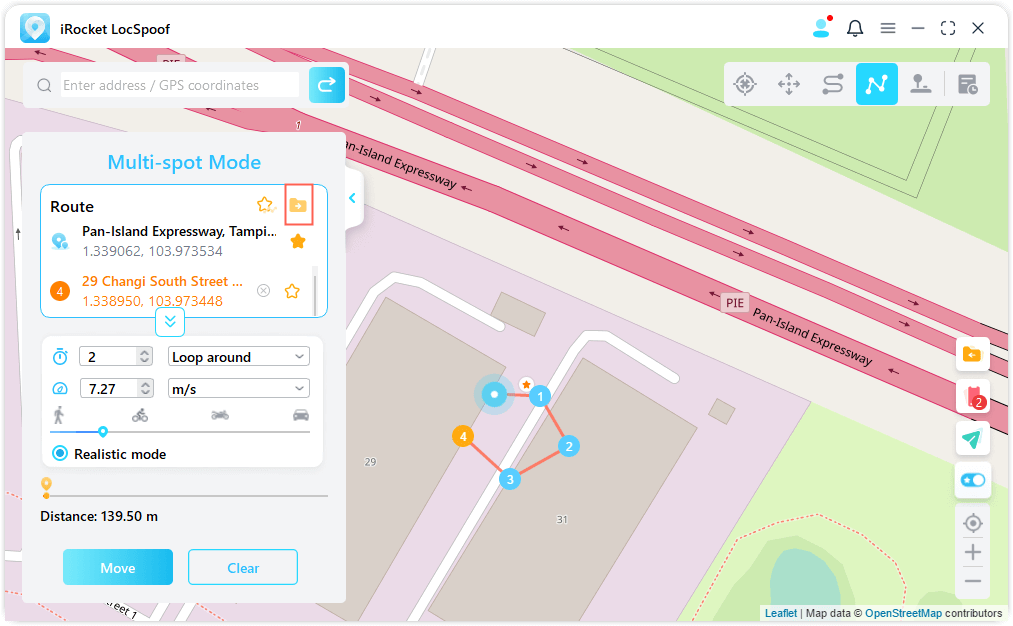
Task: Open the Jump Teleport mode
Action: [x=921, y=85]
